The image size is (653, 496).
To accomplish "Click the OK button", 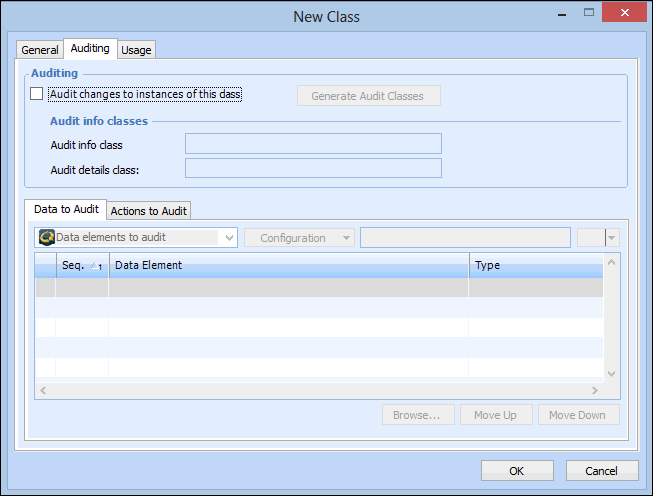I will (x=516, y=471).
